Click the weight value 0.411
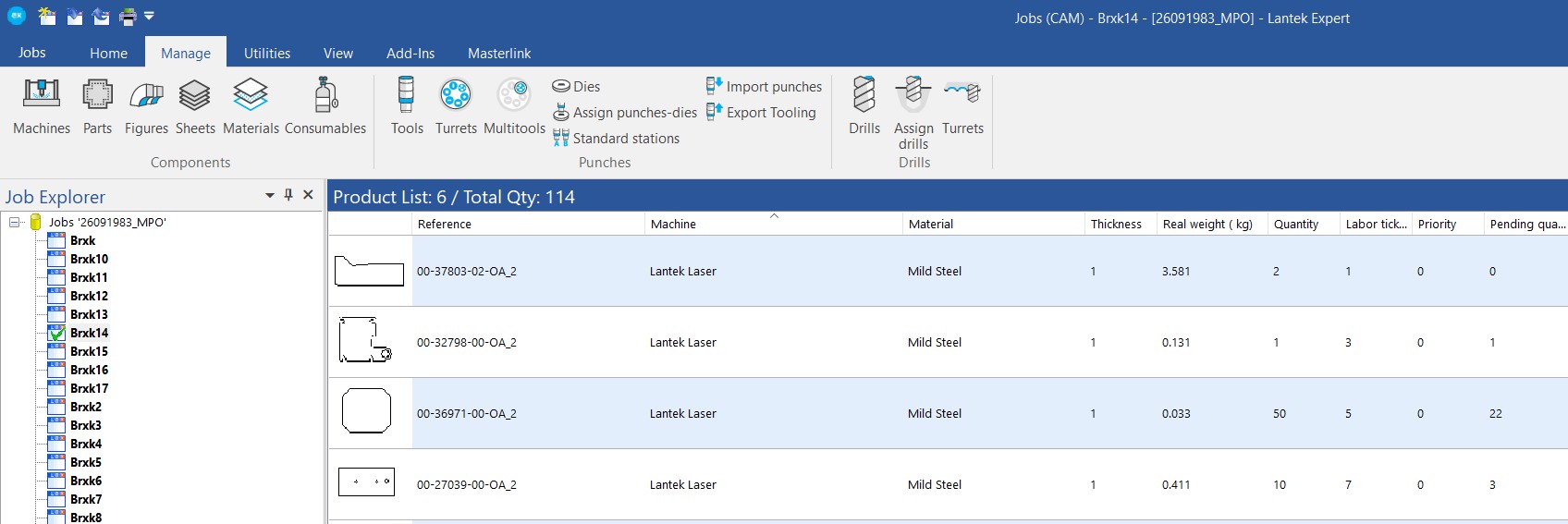1568x524 pixels. click(x=1176, y=484)
